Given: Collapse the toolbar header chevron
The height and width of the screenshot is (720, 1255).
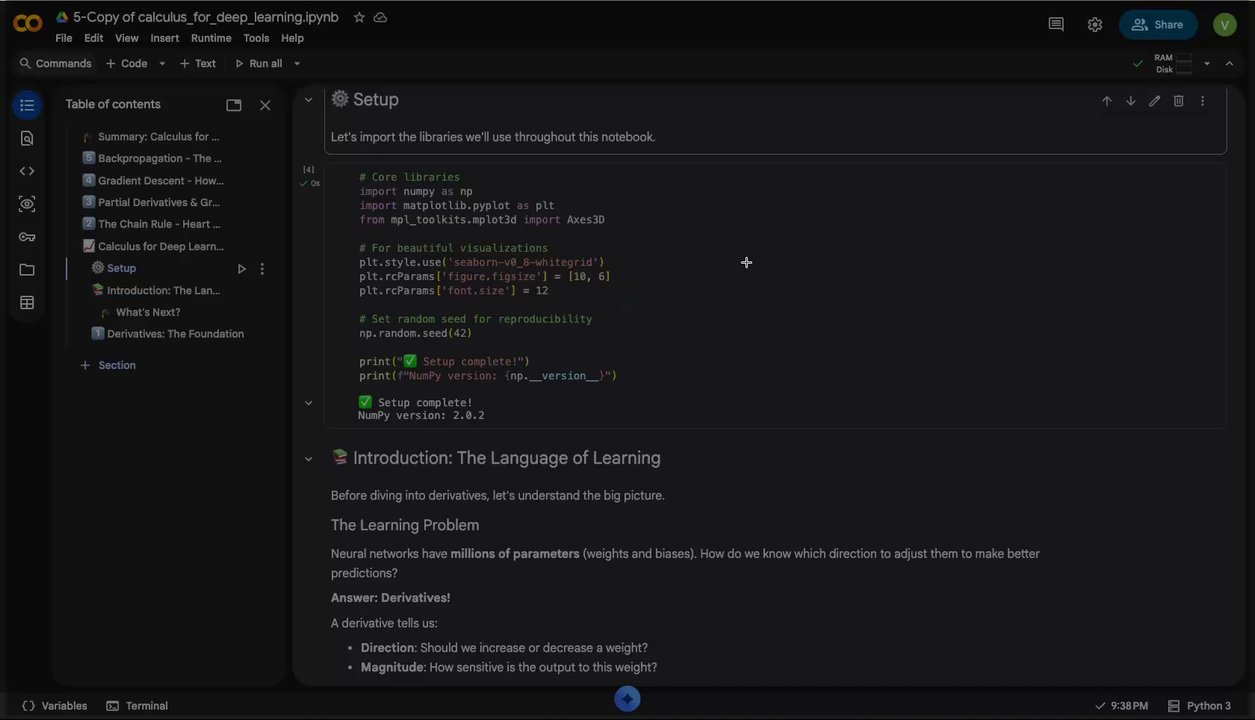Looking at the screenshot, I should (x=1232, y=64).
